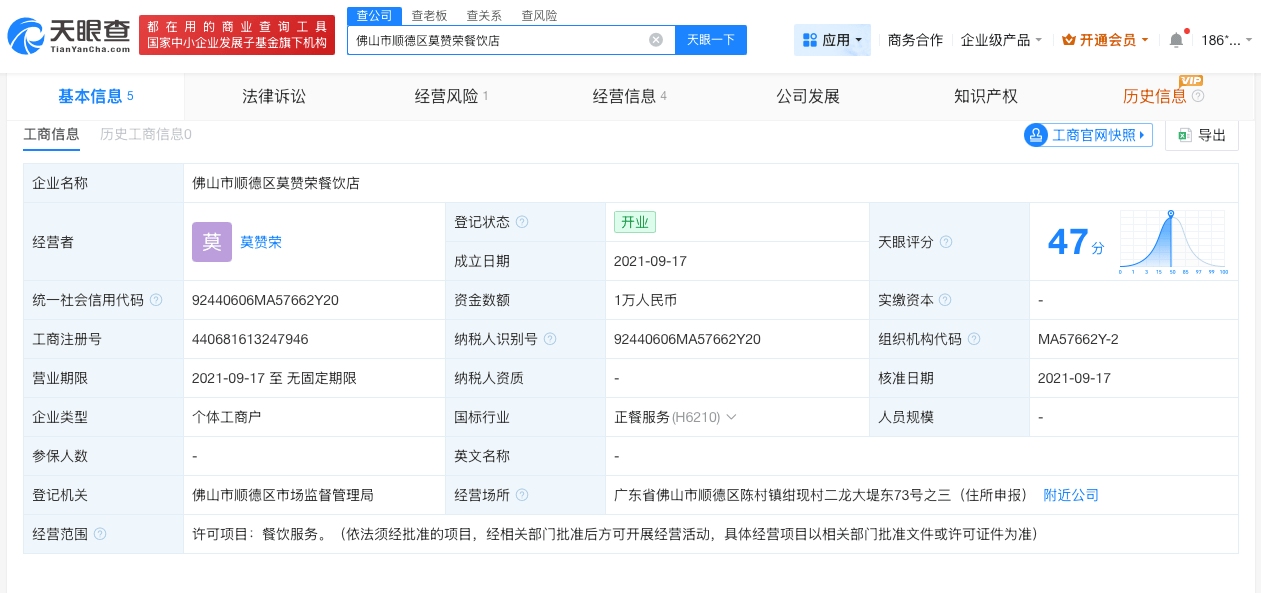Open the 企业级产品 dropdown

[1001, 40]
